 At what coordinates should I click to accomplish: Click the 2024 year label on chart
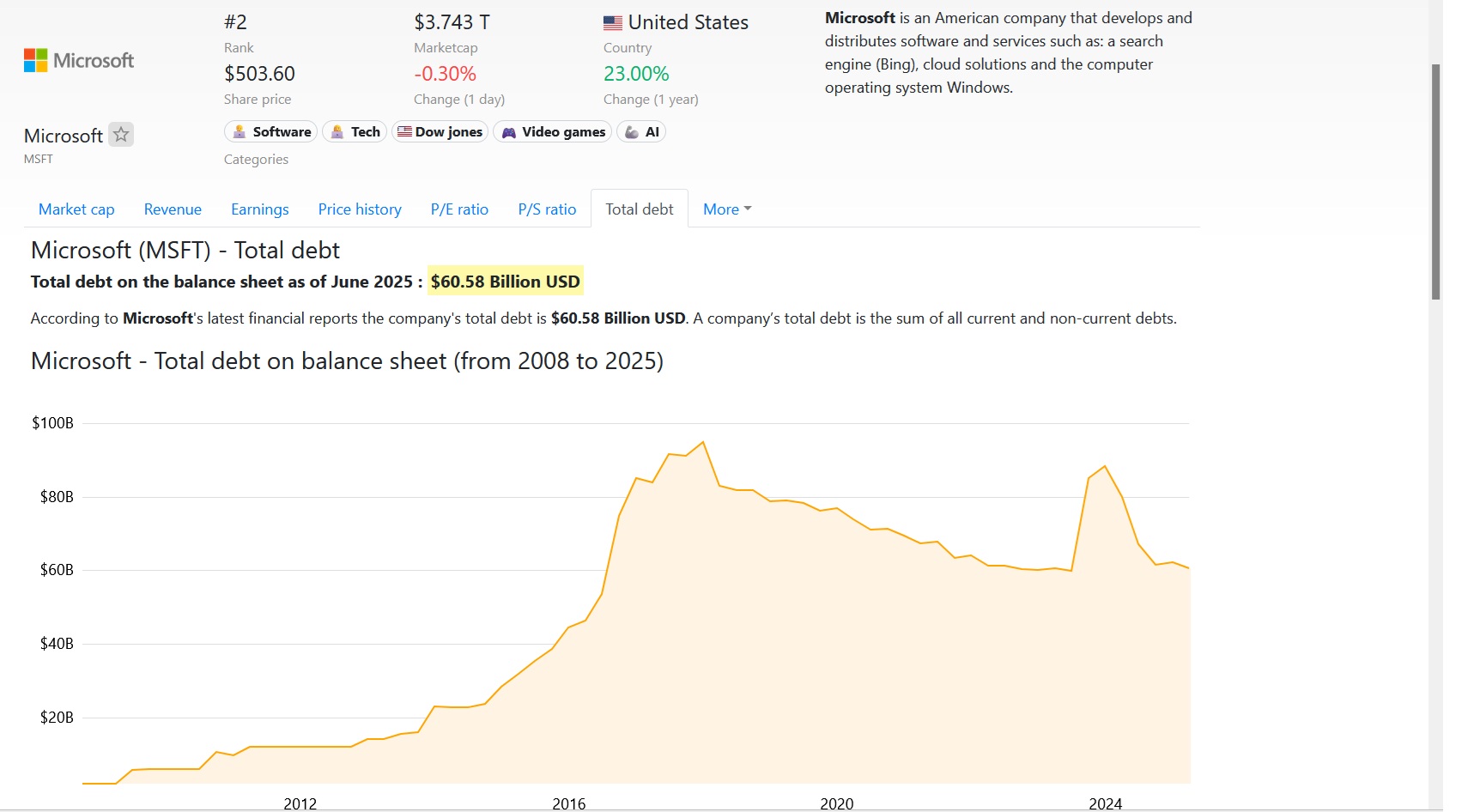(x=1106, y=803)
